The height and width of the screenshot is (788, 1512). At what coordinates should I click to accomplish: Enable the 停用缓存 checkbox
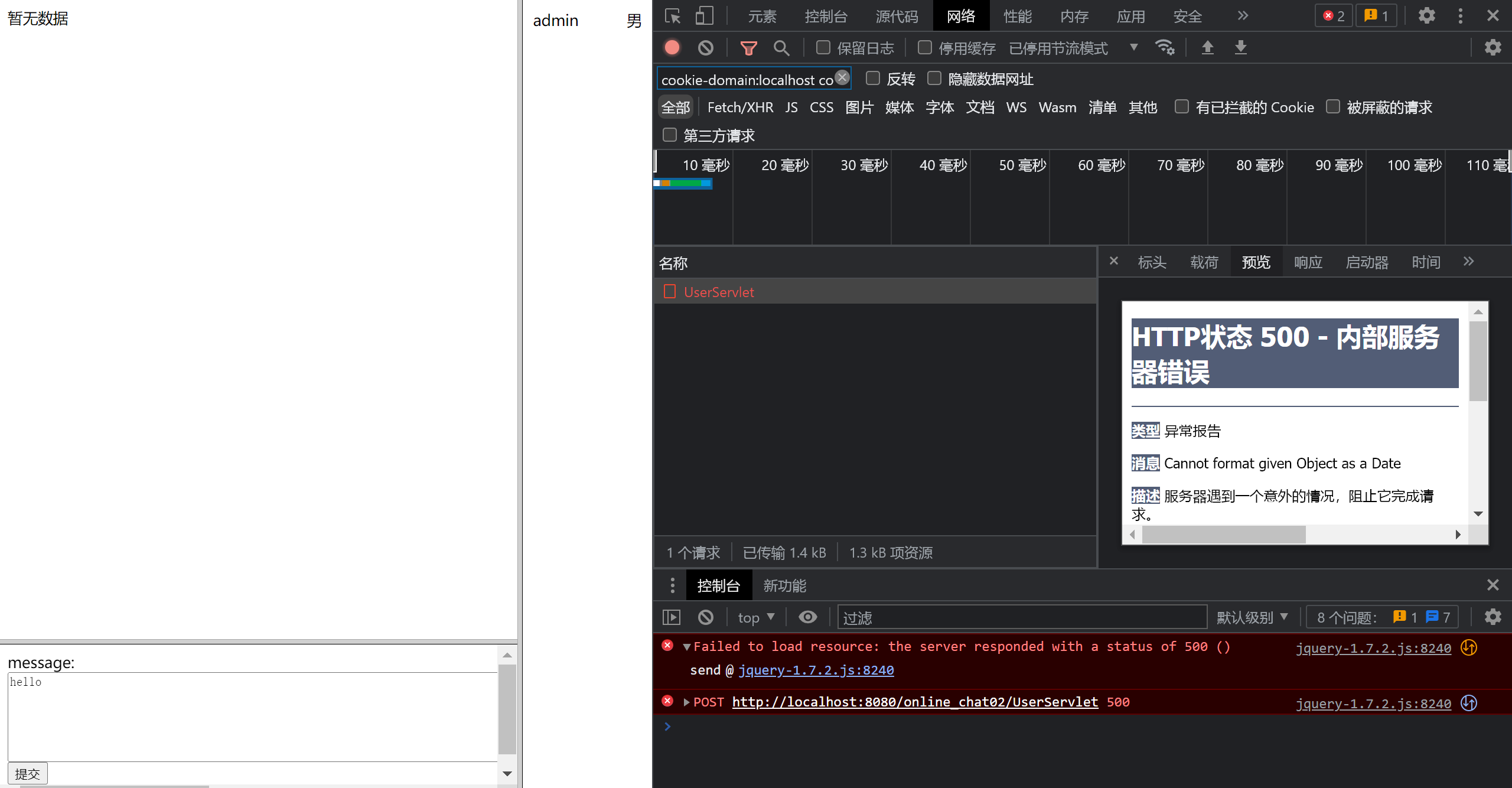point(924,47)
